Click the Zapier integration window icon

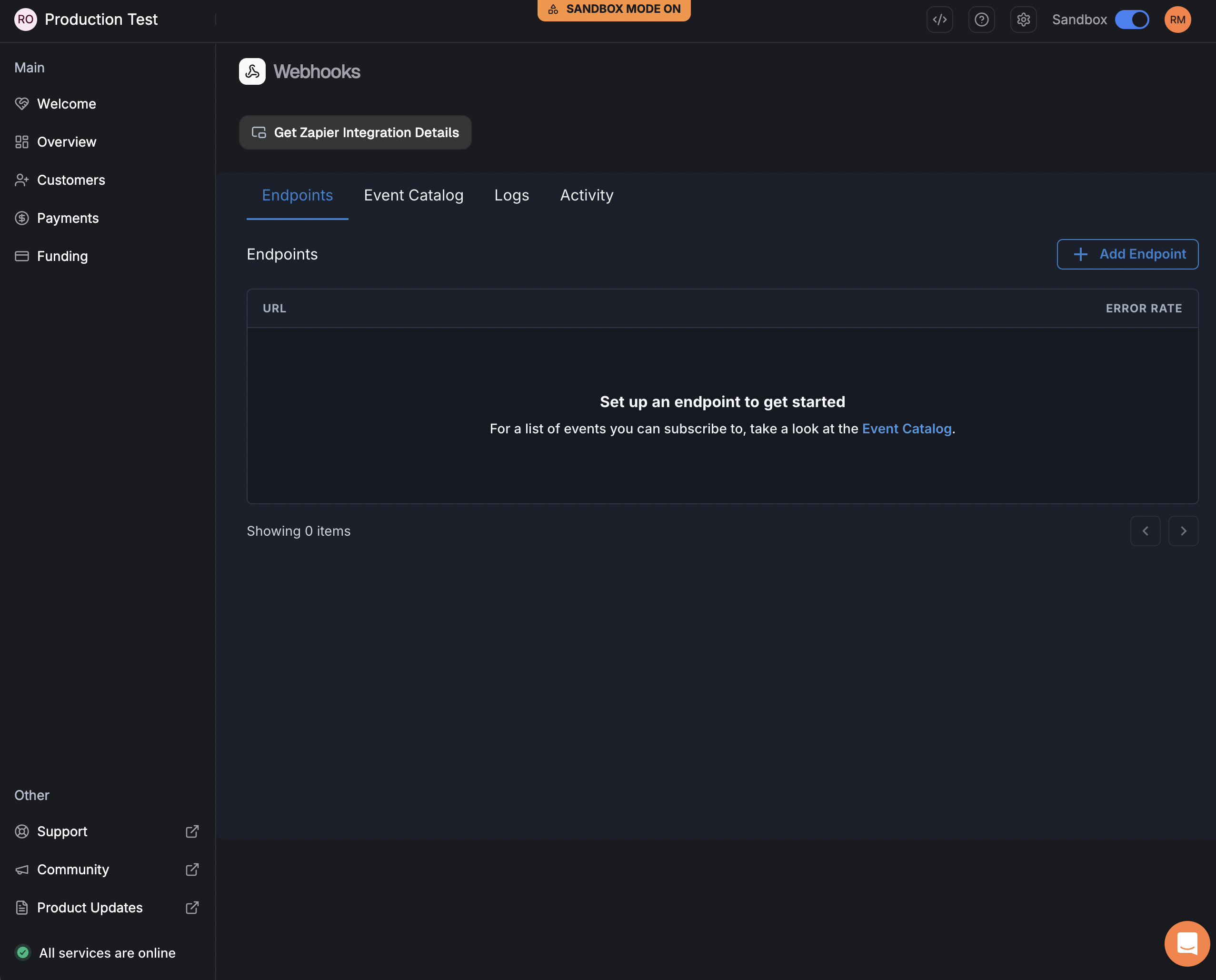point(259,133)
